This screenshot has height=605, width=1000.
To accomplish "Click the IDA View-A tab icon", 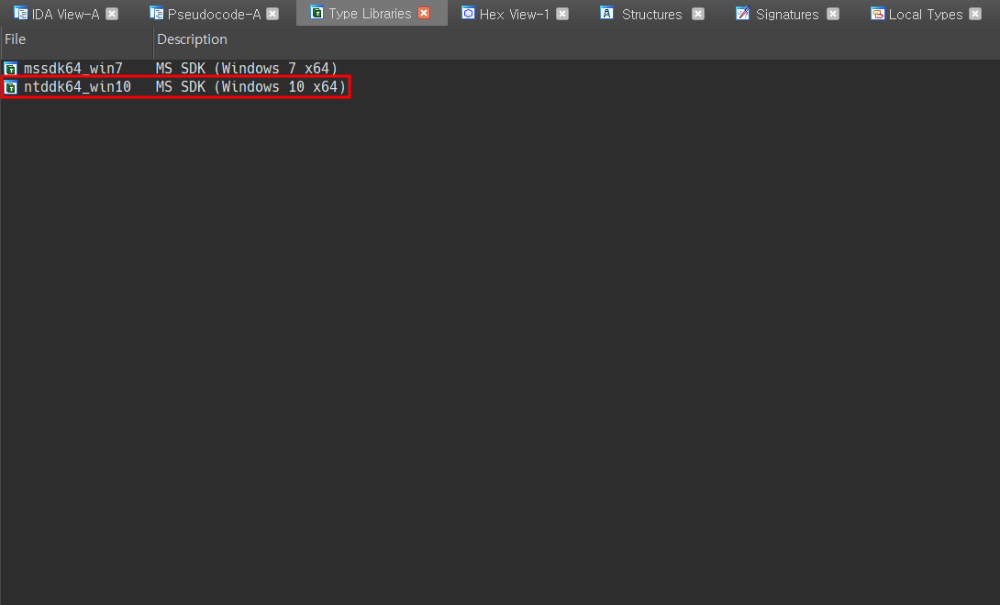I will [x=20, y=13].
